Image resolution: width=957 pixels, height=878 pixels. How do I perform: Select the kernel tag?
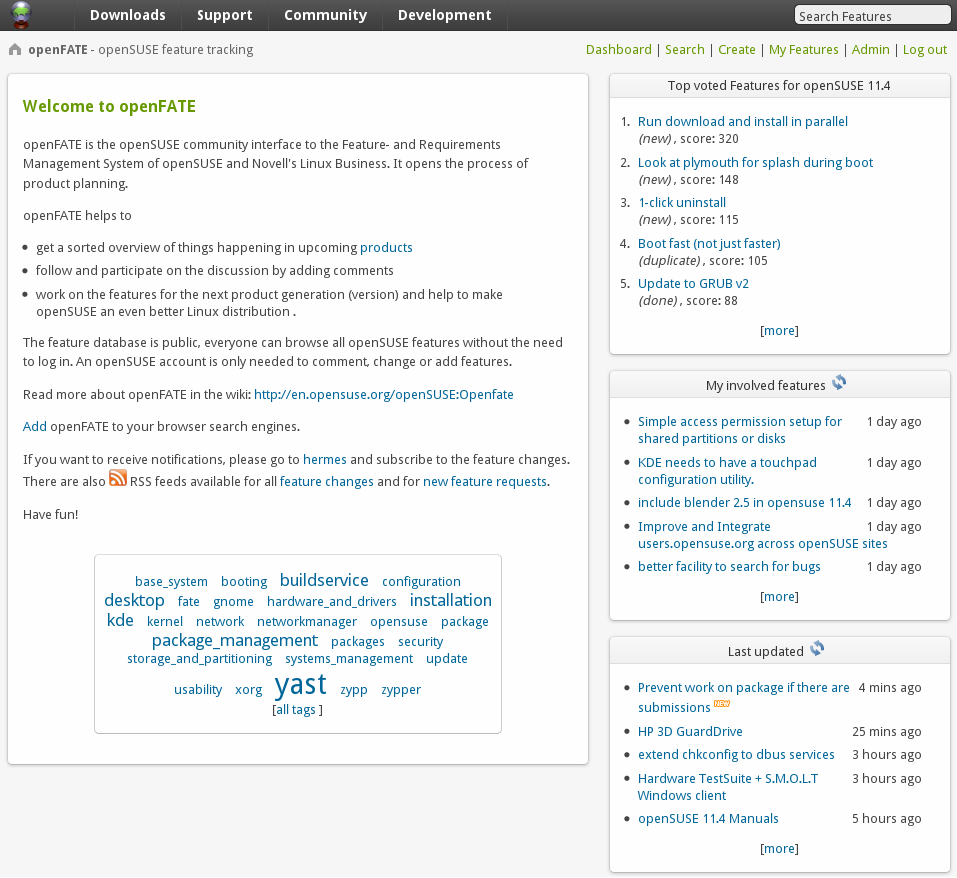pos(165,622)
